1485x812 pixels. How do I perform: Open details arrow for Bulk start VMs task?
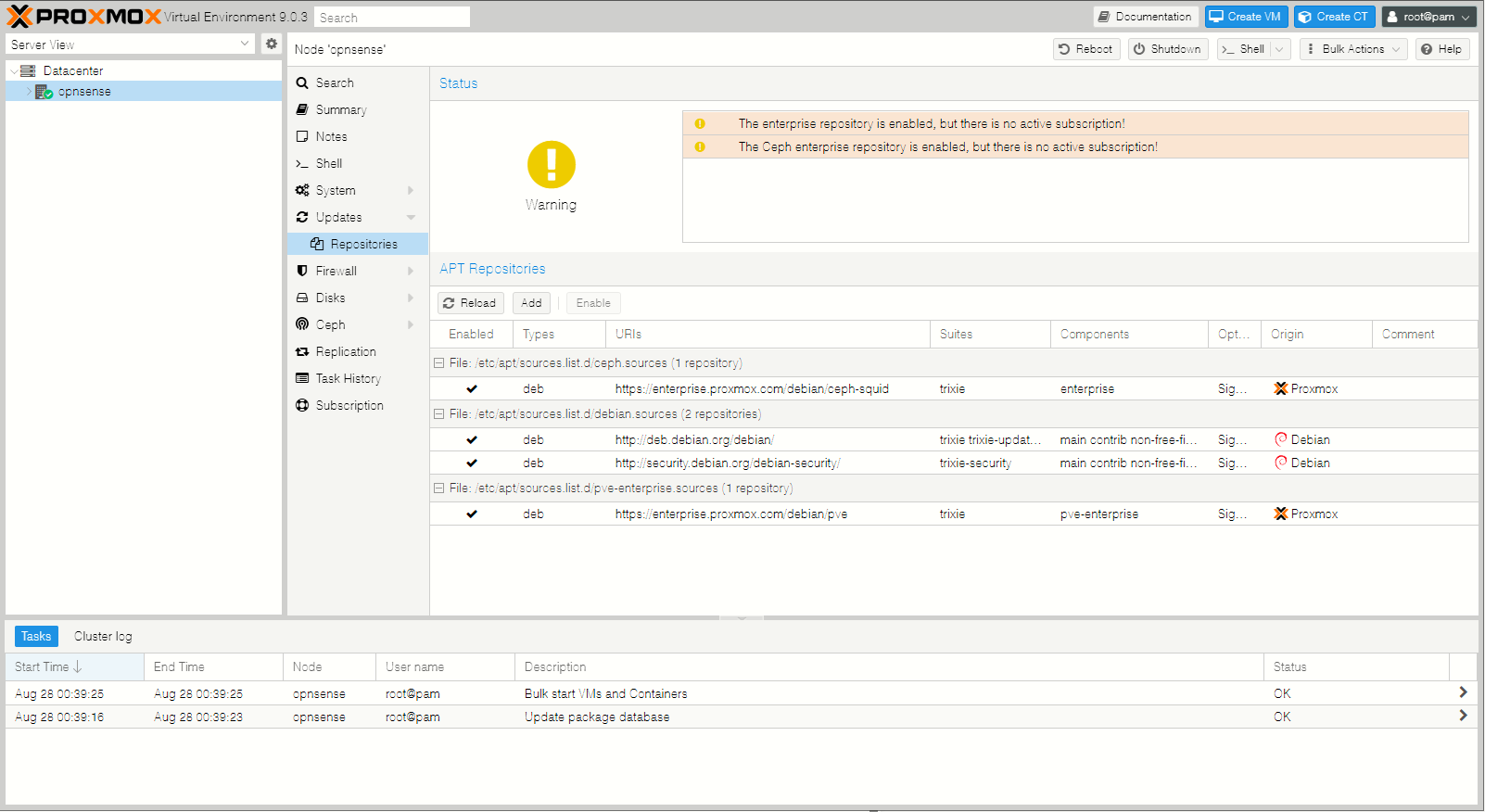[1463, 692]
